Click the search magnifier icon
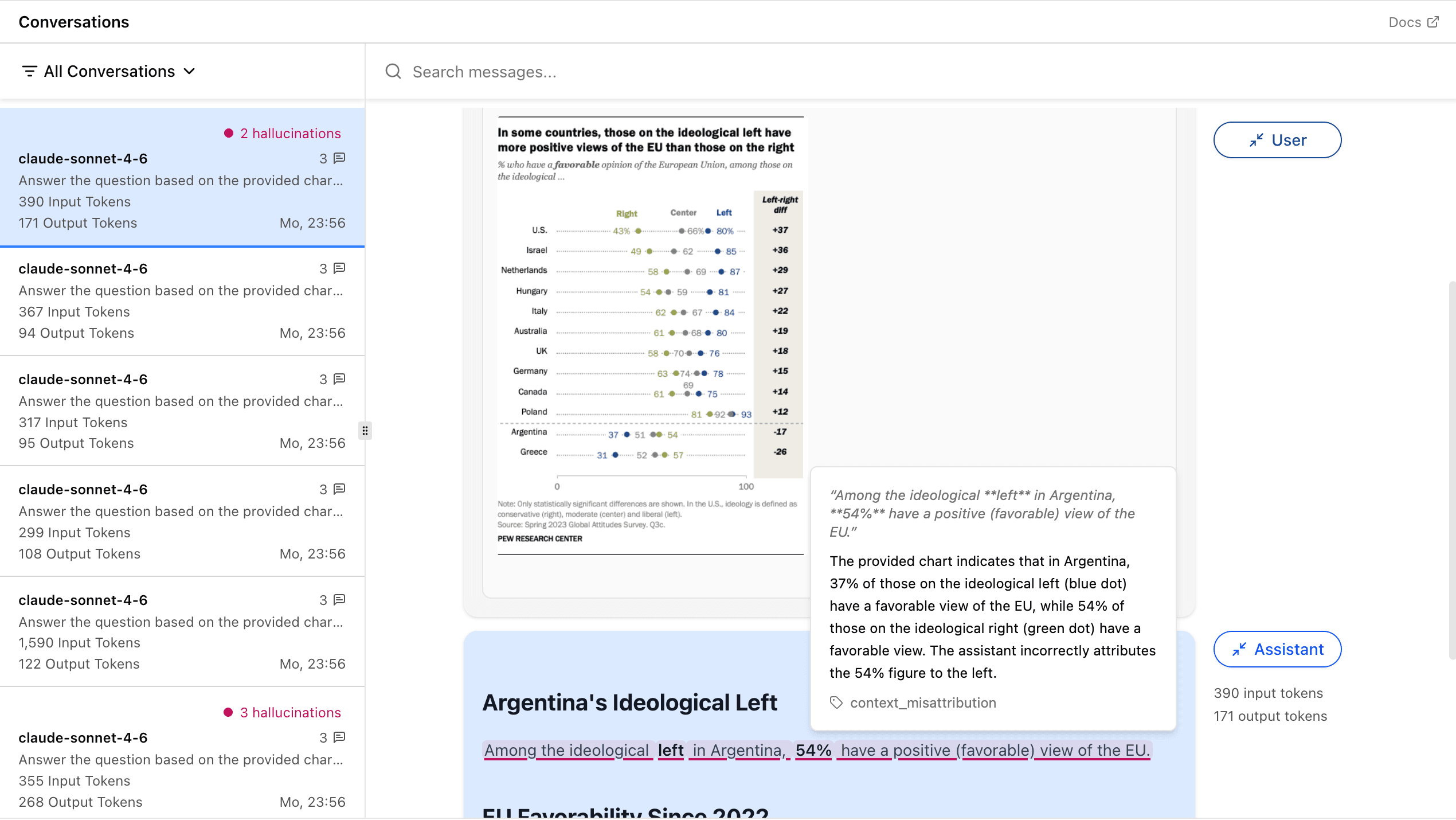 pos(393,71)
